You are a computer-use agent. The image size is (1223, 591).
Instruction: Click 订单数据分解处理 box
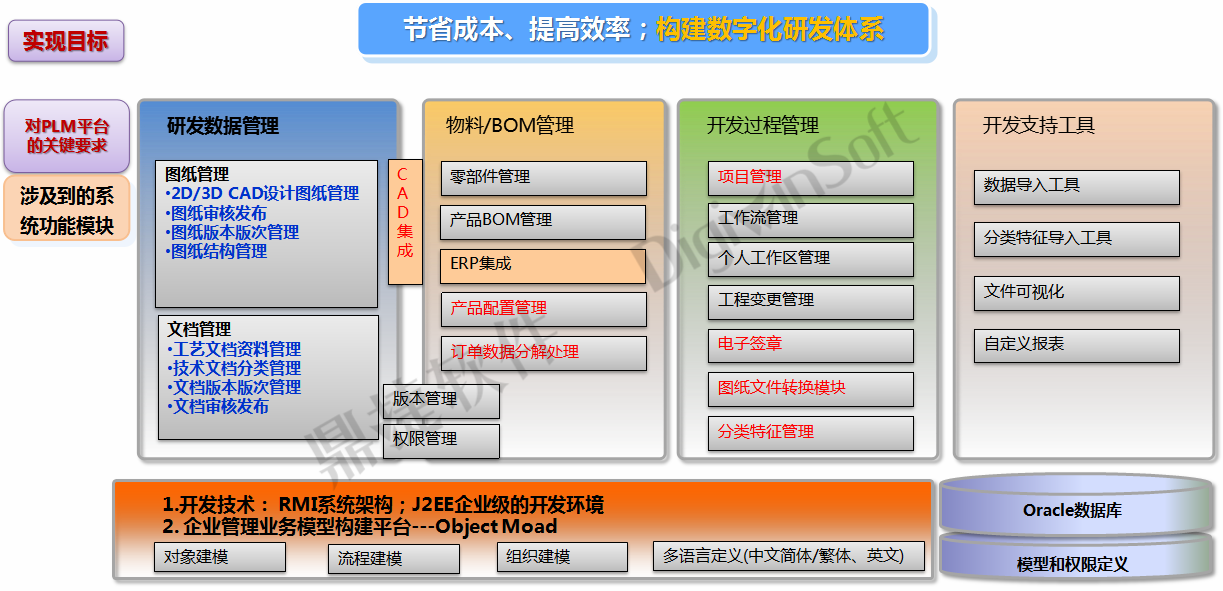(x=543, y=353)
